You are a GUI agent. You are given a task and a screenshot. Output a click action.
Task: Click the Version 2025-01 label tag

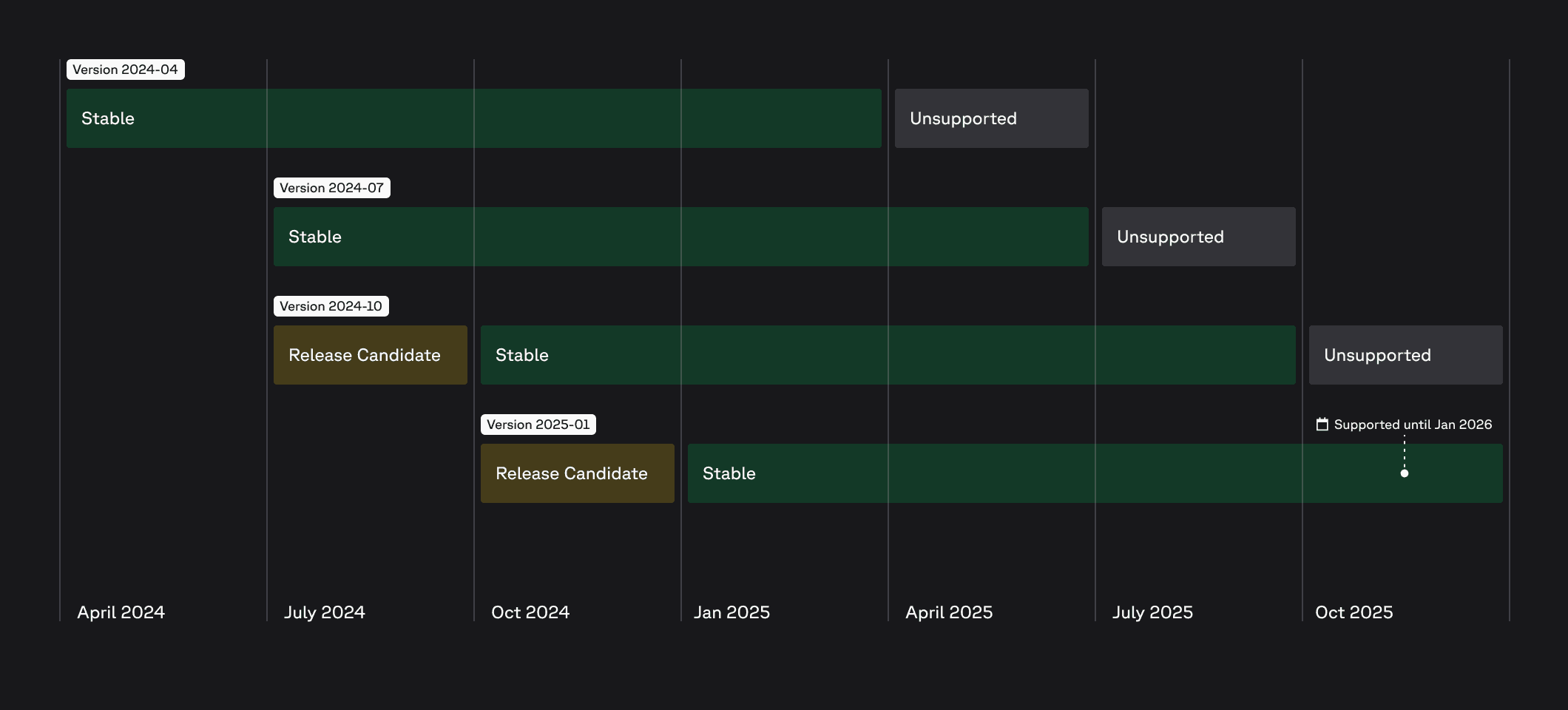tap(538, 425)
